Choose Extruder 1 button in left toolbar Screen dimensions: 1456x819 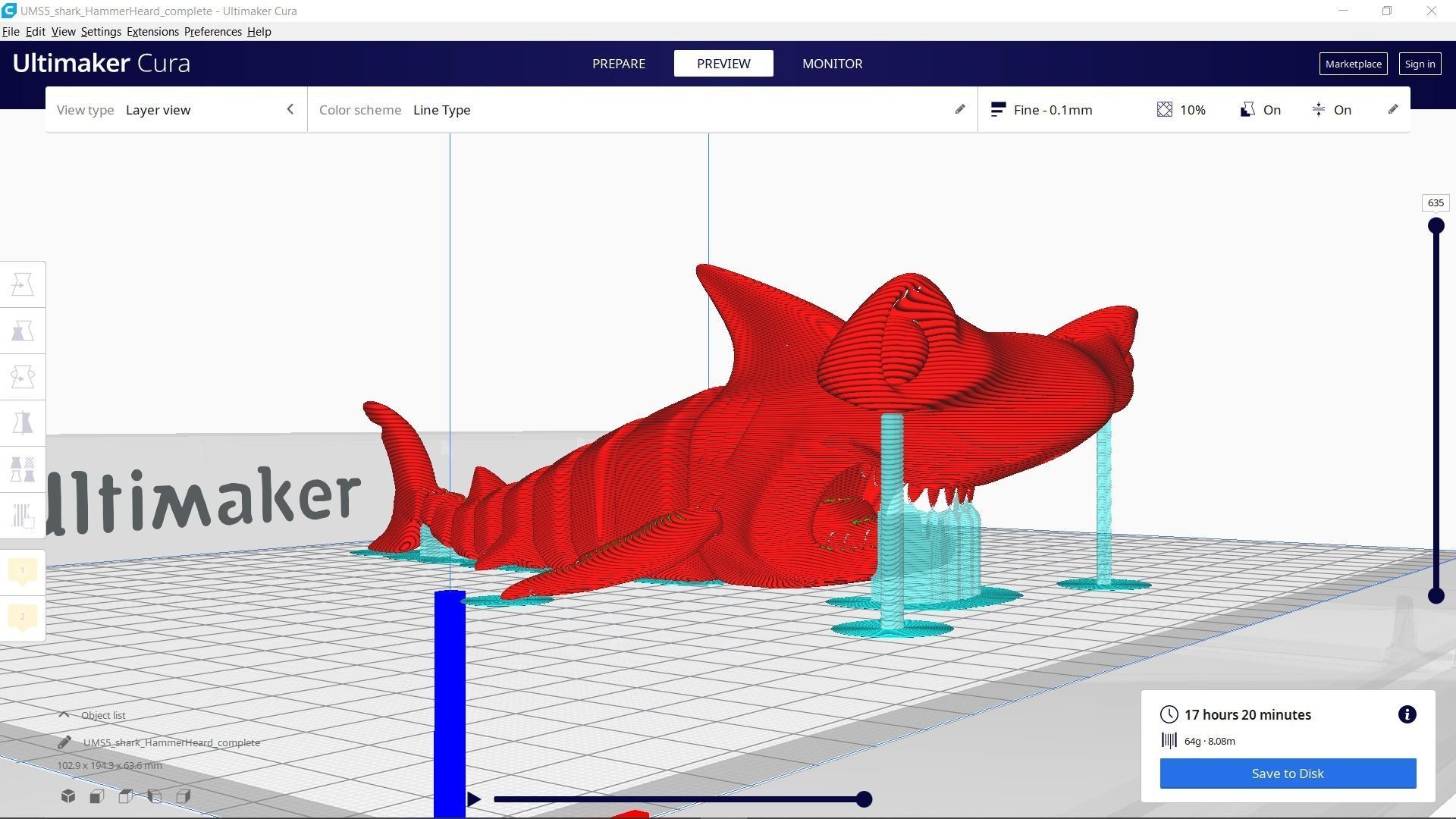[23, 571]
